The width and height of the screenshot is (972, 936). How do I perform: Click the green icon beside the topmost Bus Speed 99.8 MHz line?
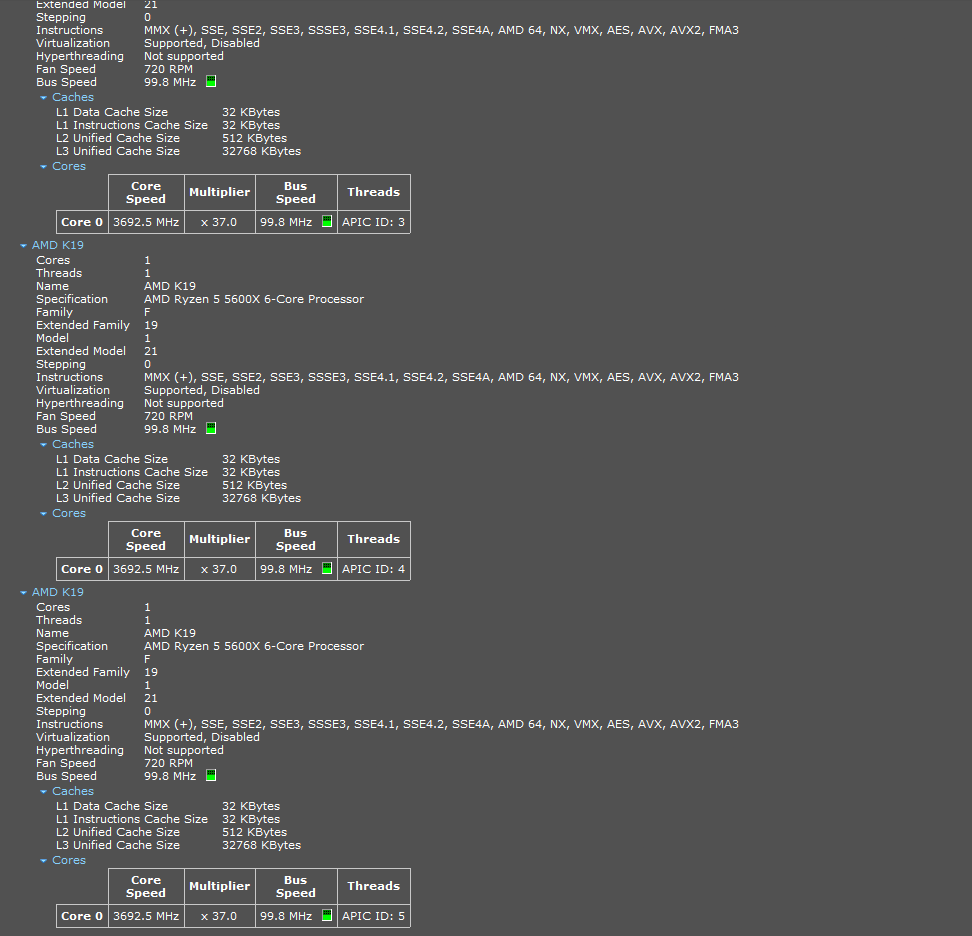211,81
